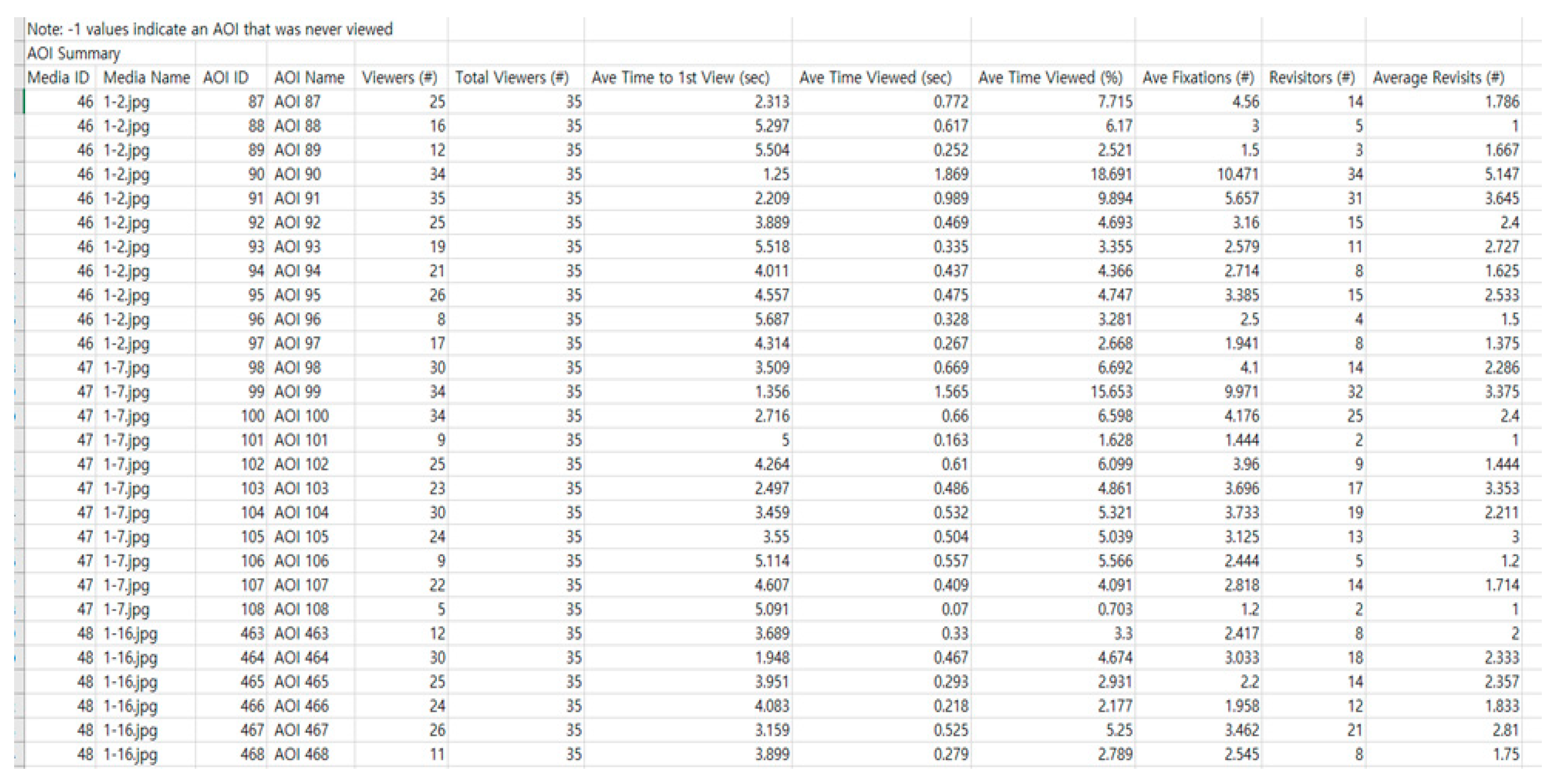The height and width of the screenshot is (784, 1558).
Task: Click the 15.653 time viewed percent cell
Action: click(x=1111, y=392)
